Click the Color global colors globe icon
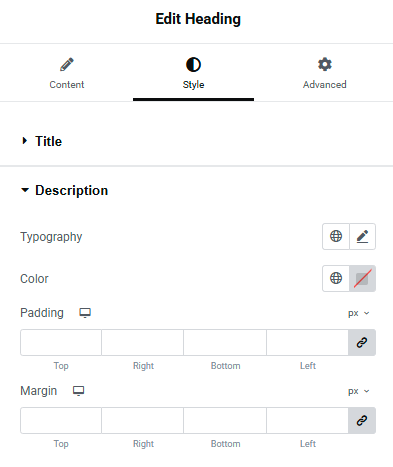393x467 pixels. [x=336, y=278]
